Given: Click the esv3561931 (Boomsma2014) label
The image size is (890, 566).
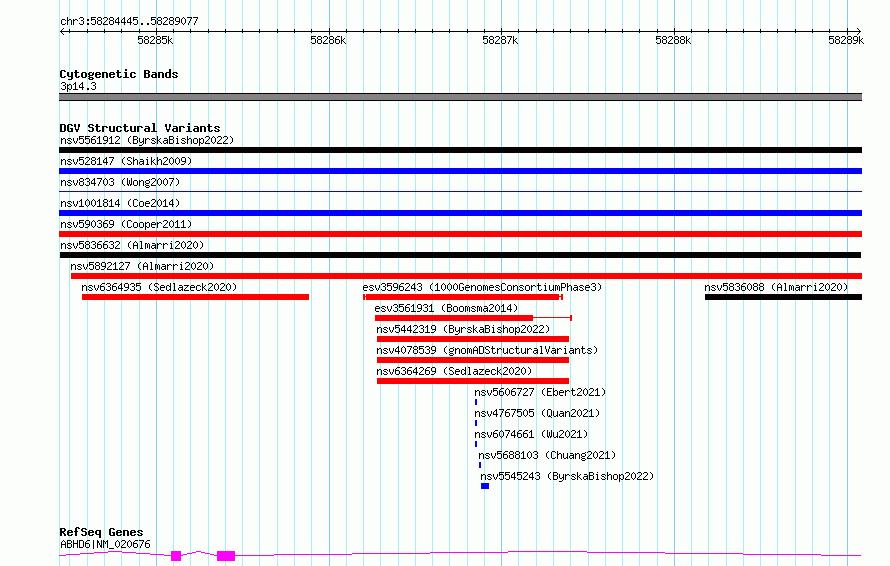Looking at the screenshot, I should point(446,308).
